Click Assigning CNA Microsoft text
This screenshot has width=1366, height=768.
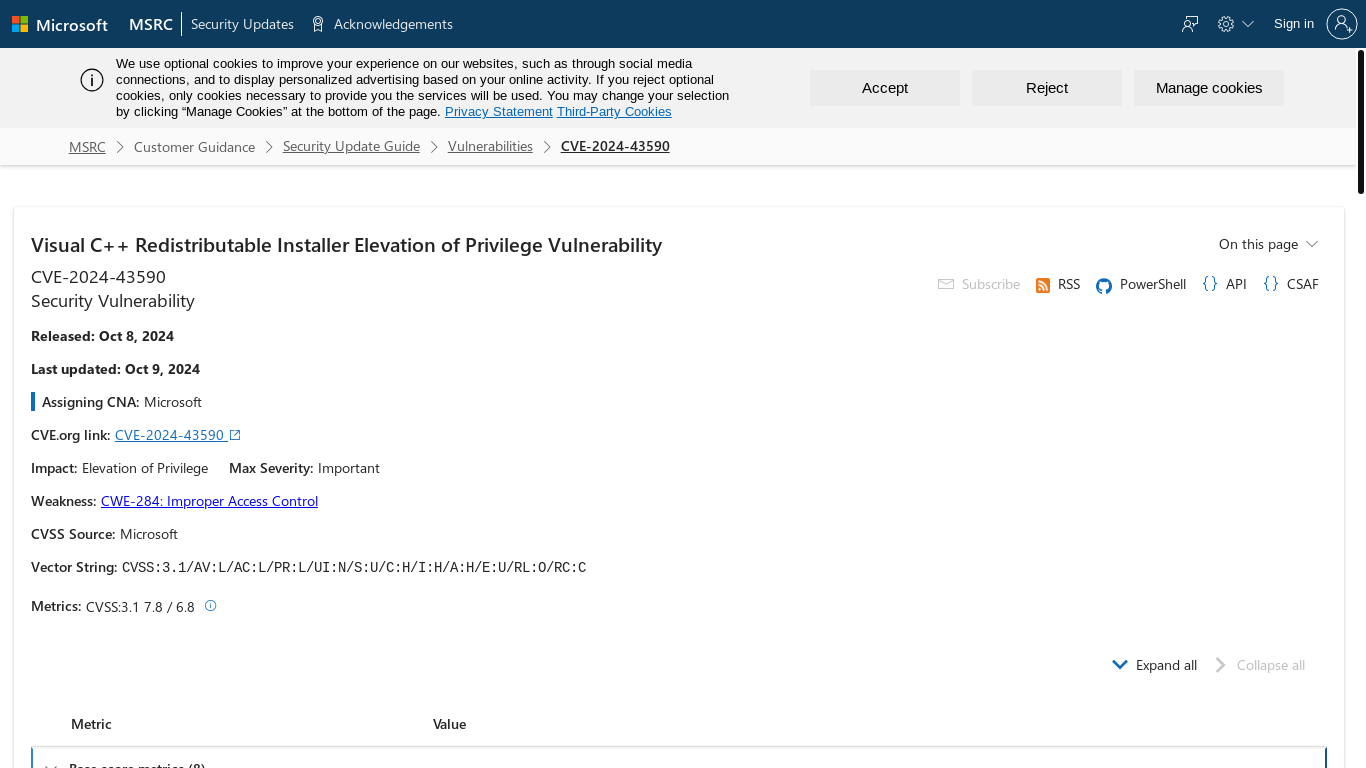tap(122, 402)
